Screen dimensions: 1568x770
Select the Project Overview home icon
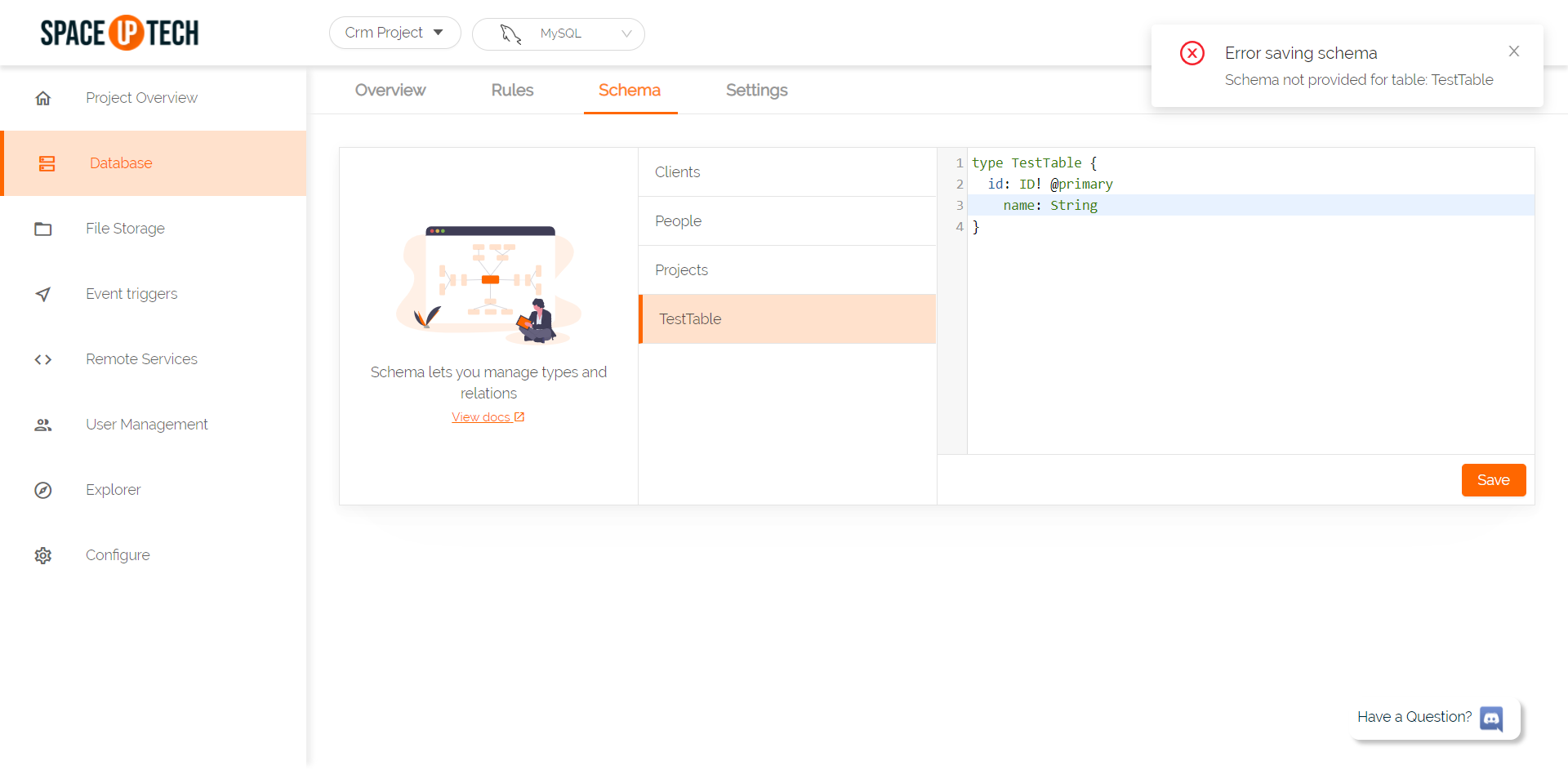[x=43, y=97]
